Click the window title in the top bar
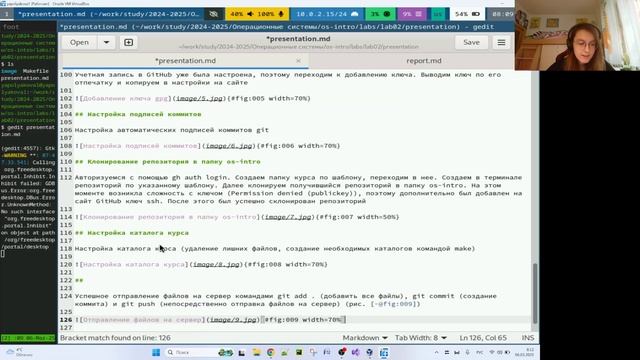This screenshot has height=360, width=640. click(109, 14)
